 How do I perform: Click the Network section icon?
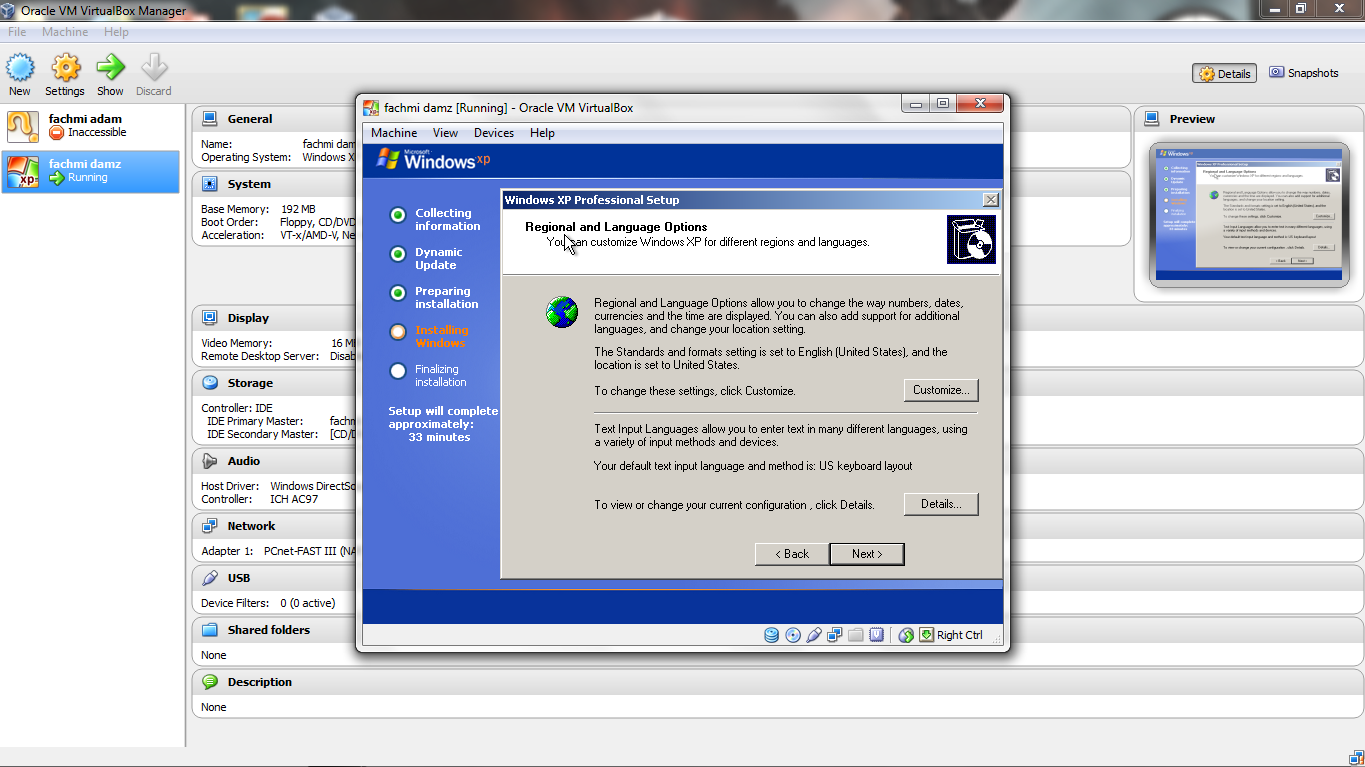[210, 526]
